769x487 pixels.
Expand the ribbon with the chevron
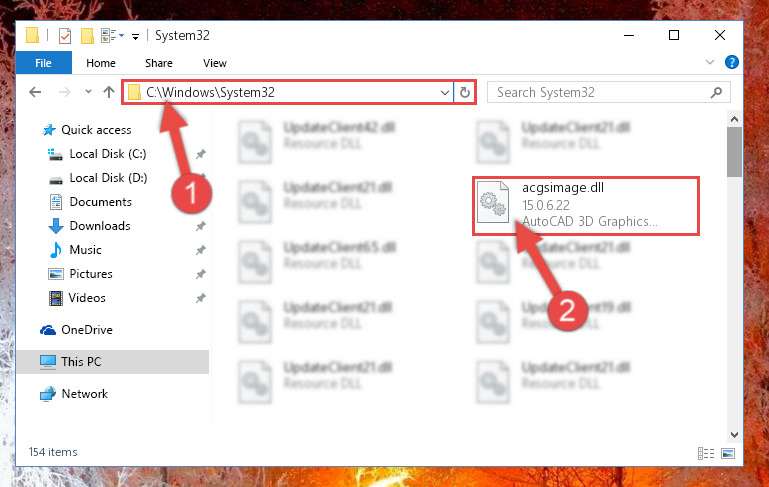pyautogui.click(x=710, y=62)
